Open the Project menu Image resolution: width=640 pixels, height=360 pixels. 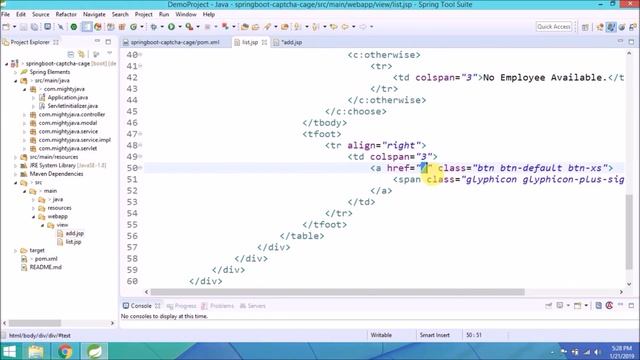[x=143, y=14]
